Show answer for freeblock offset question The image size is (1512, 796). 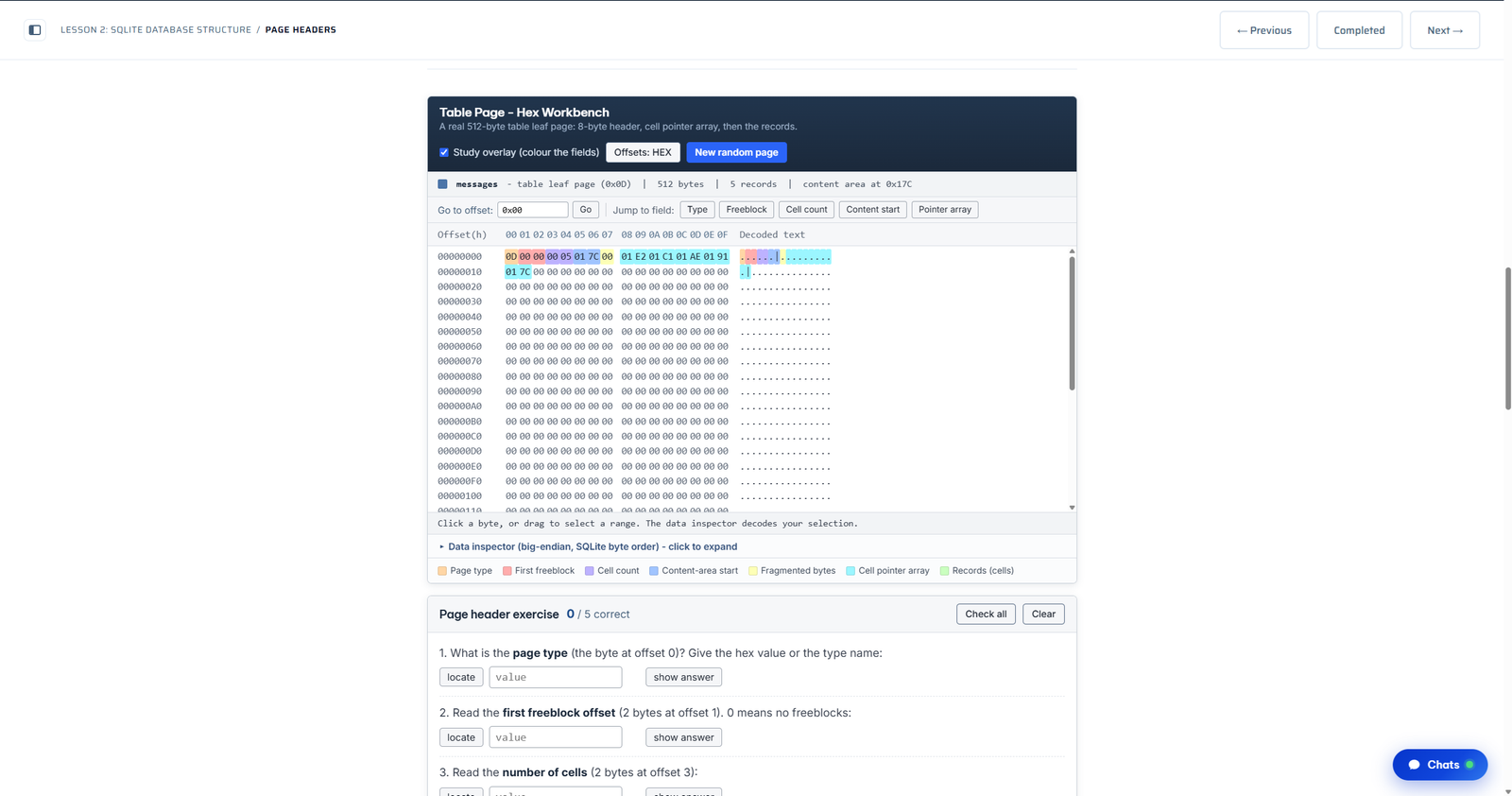click(x=683, y=737)
